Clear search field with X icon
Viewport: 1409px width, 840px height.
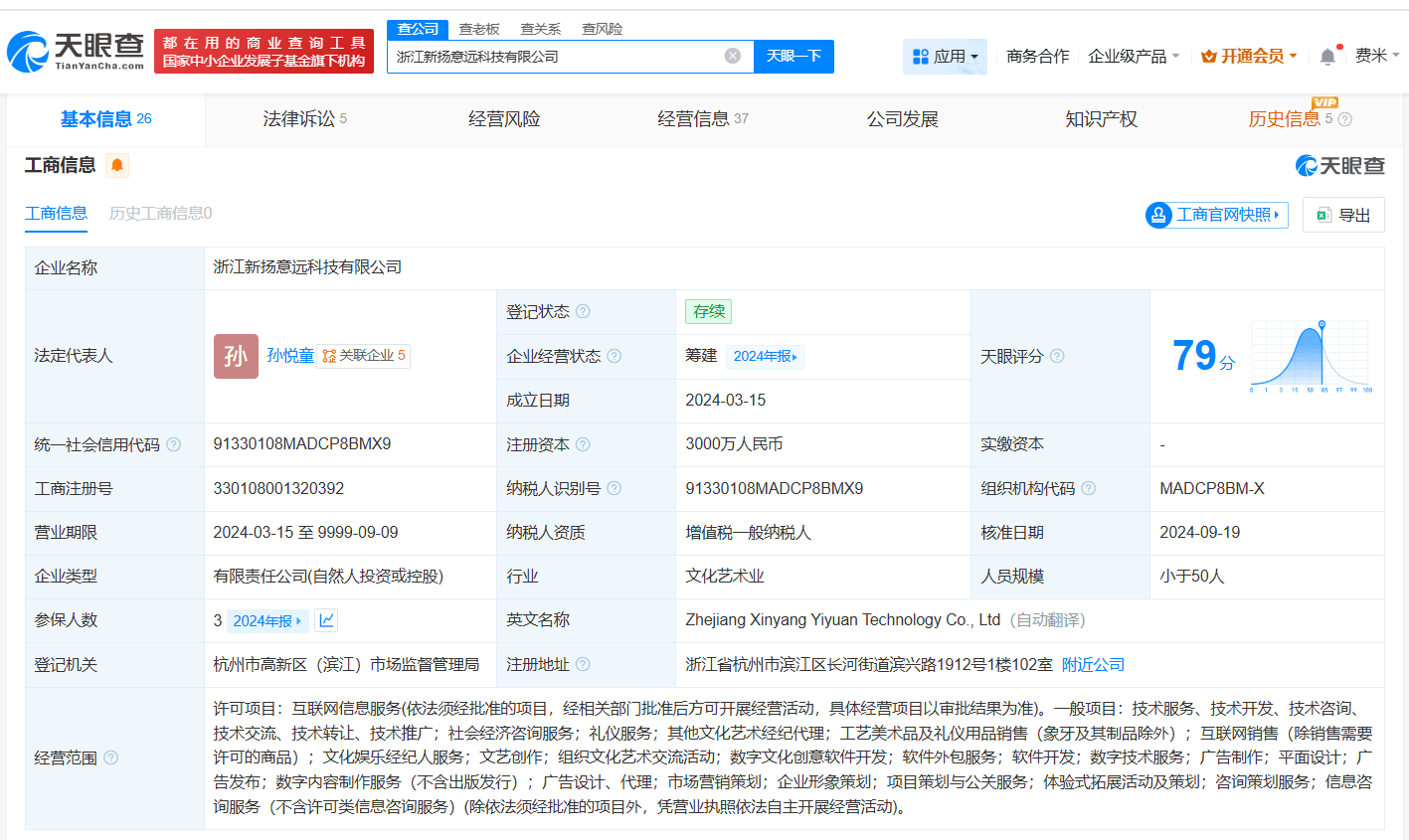click(733, 56)
